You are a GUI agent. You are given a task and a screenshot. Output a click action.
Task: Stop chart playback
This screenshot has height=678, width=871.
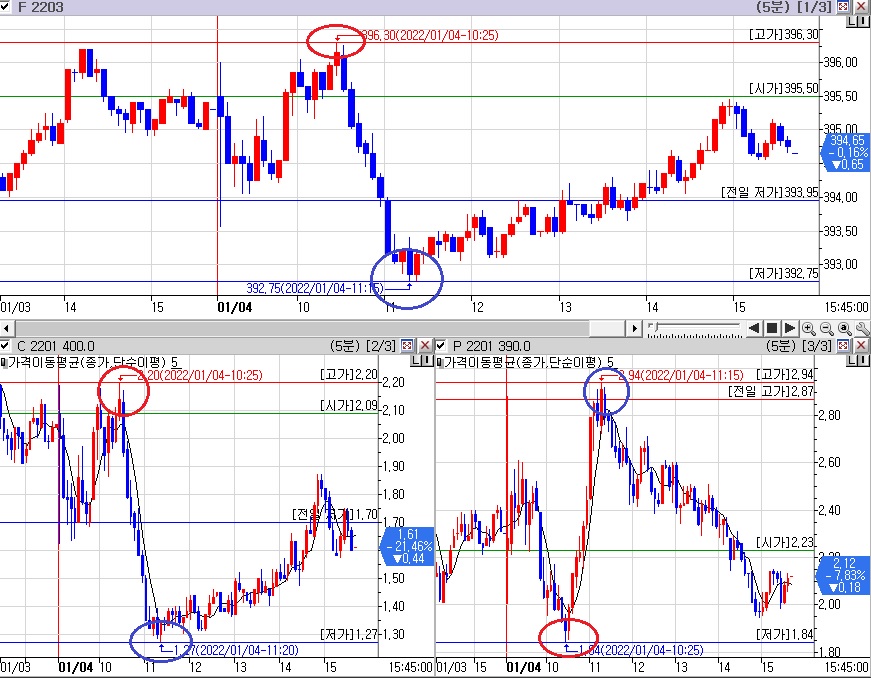click(772, 328)
